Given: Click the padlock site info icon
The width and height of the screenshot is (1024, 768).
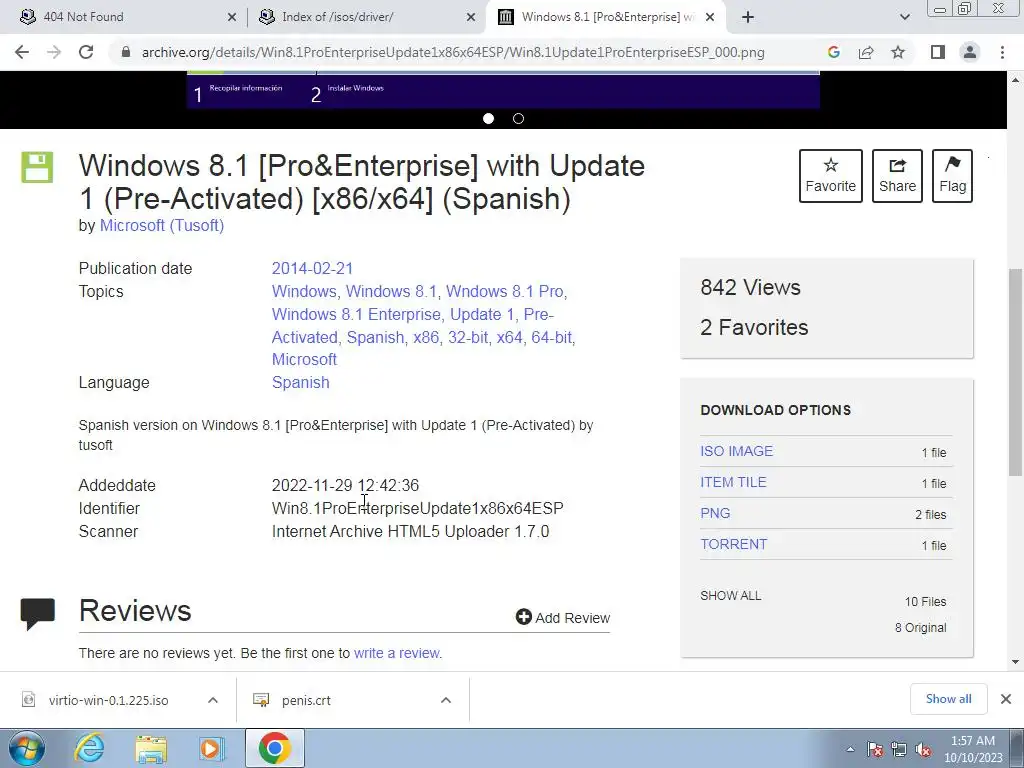Looking at the screenshot, I should [x=126, y=52].
